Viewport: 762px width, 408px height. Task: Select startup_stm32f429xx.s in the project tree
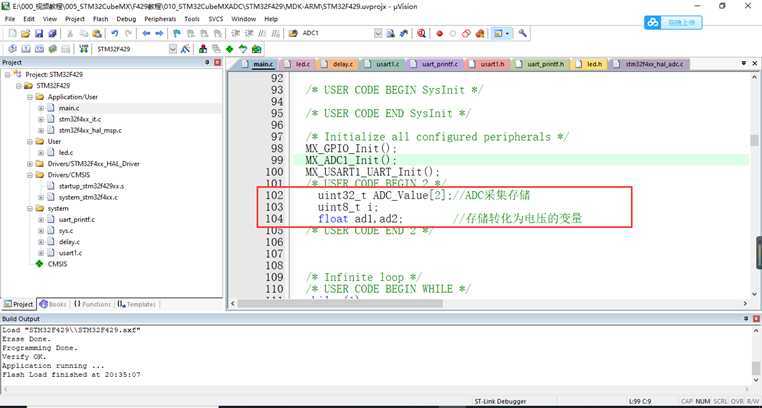[91, 186]
